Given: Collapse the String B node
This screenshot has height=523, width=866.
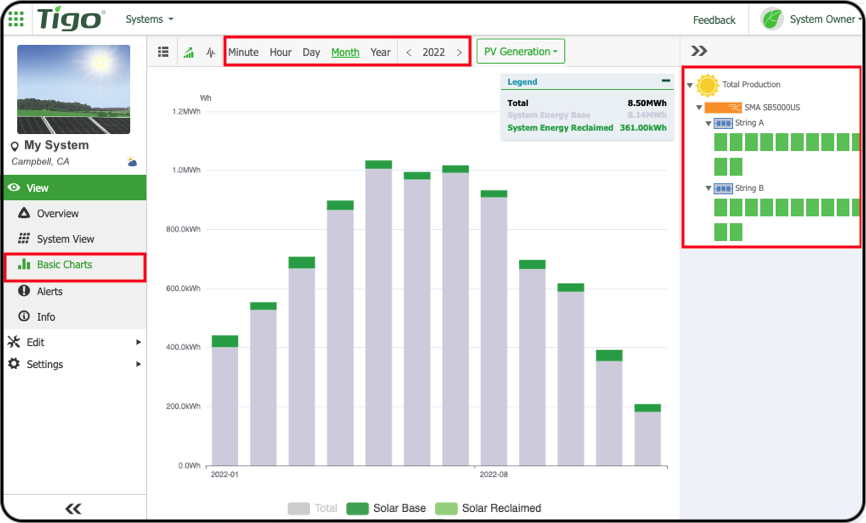Looking at the screenshot, I should pos(708,189).
